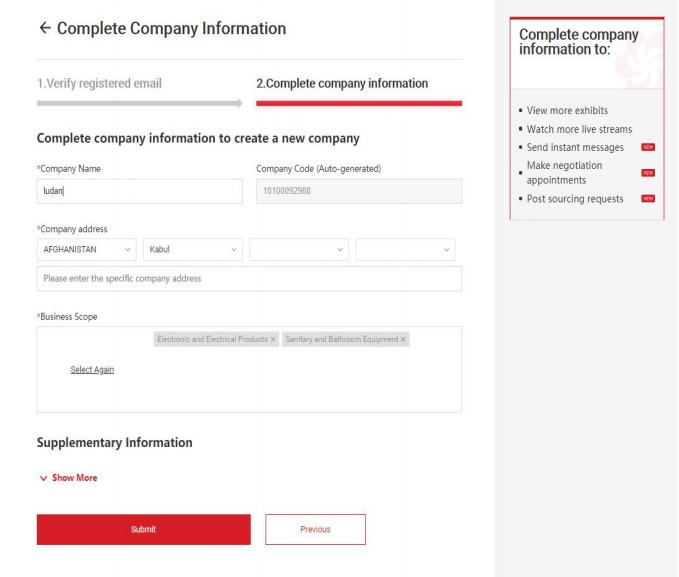679x577 pixels.
Task: Select step 2 Complete company information
Action: click(x=342, y=83)
